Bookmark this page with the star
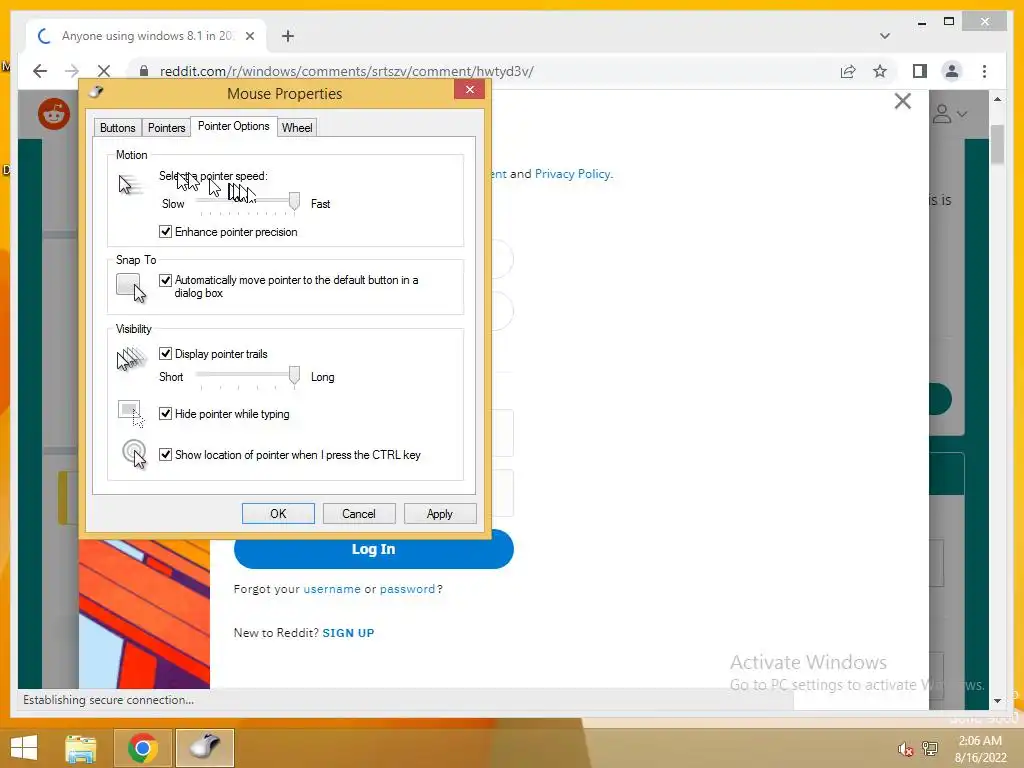 click(880, 71)
